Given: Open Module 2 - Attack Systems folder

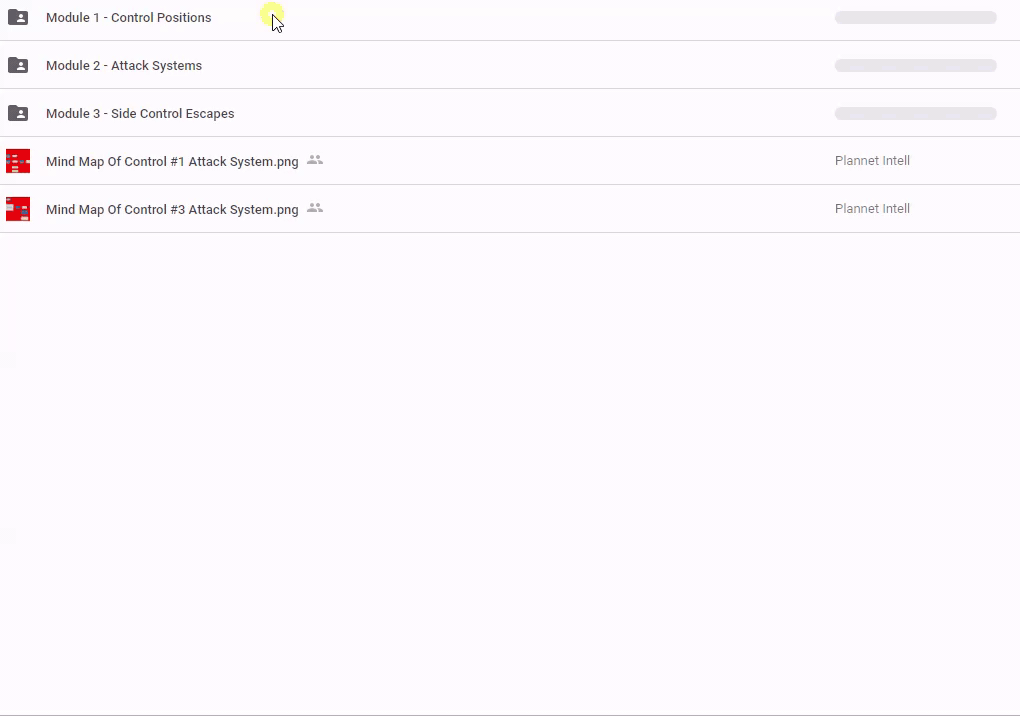Looking at the screenshot, I should [x=124, y=66].
